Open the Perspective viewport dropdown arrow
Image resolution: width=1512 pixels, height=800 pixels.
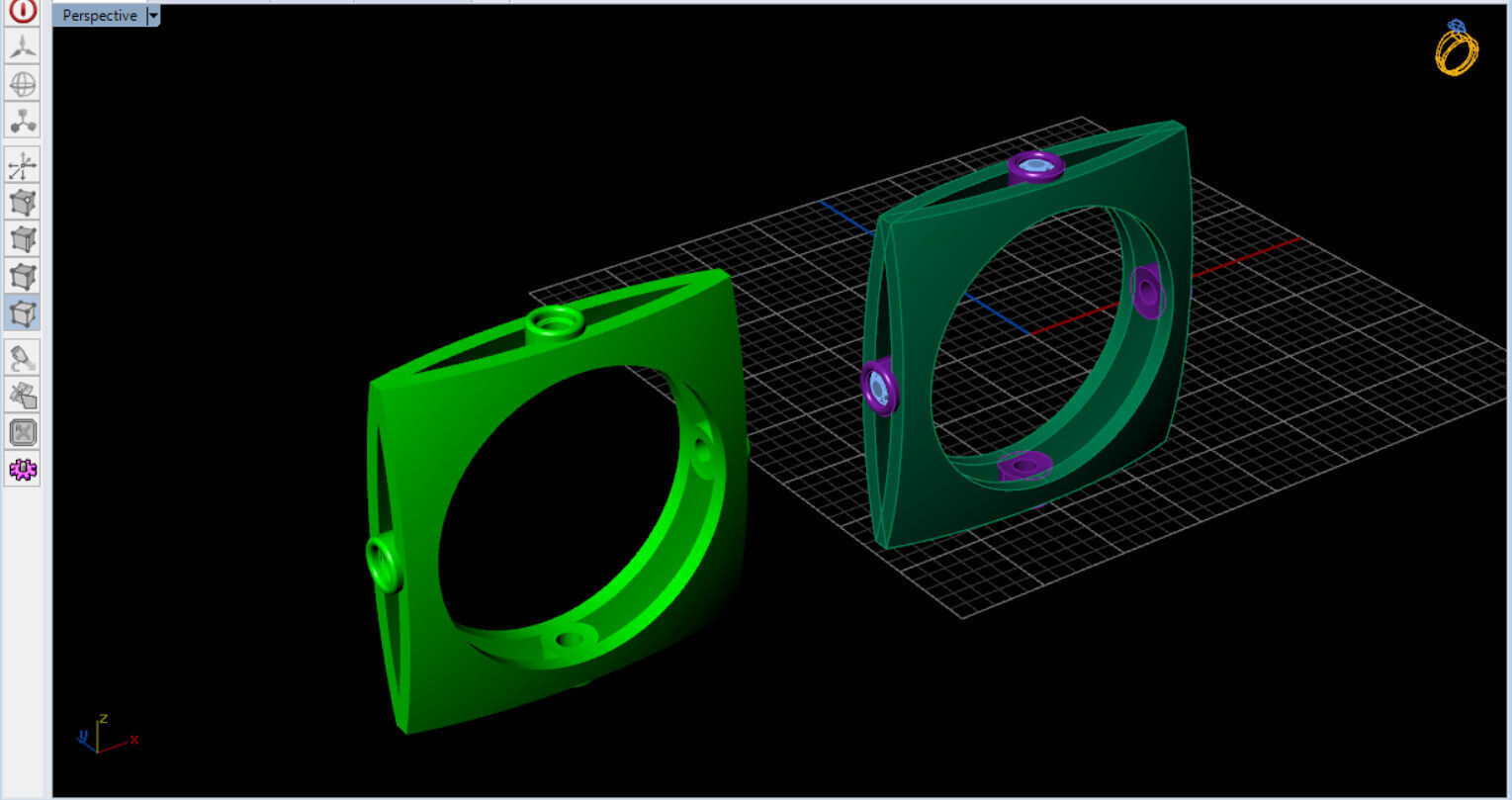pyautogui.click(x=153, y=16)
